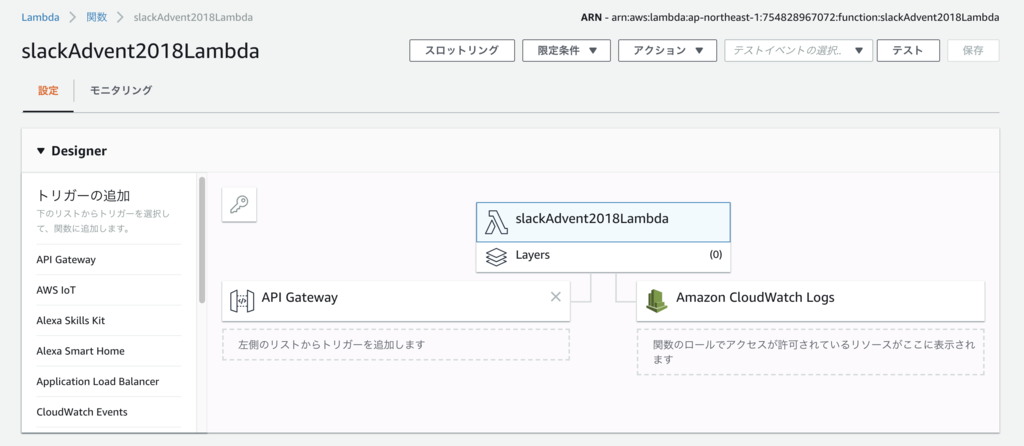Click the ARN text at top right
The image size is (1024, 446).
(790, 18)
